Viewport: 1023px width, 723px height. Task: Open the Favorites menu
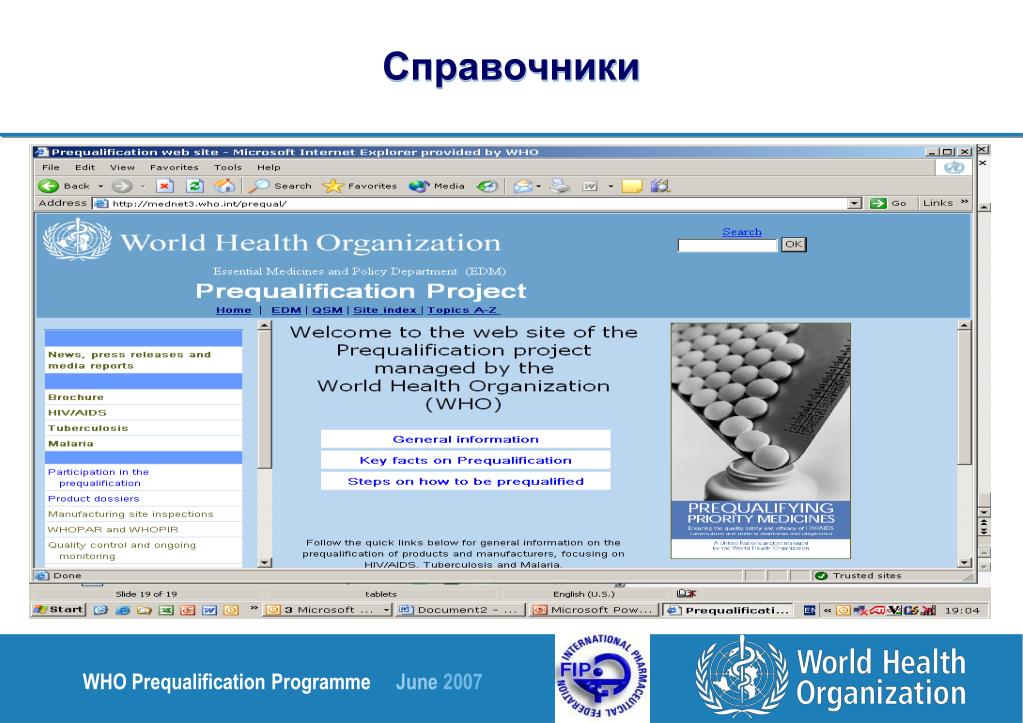(174, 168)
